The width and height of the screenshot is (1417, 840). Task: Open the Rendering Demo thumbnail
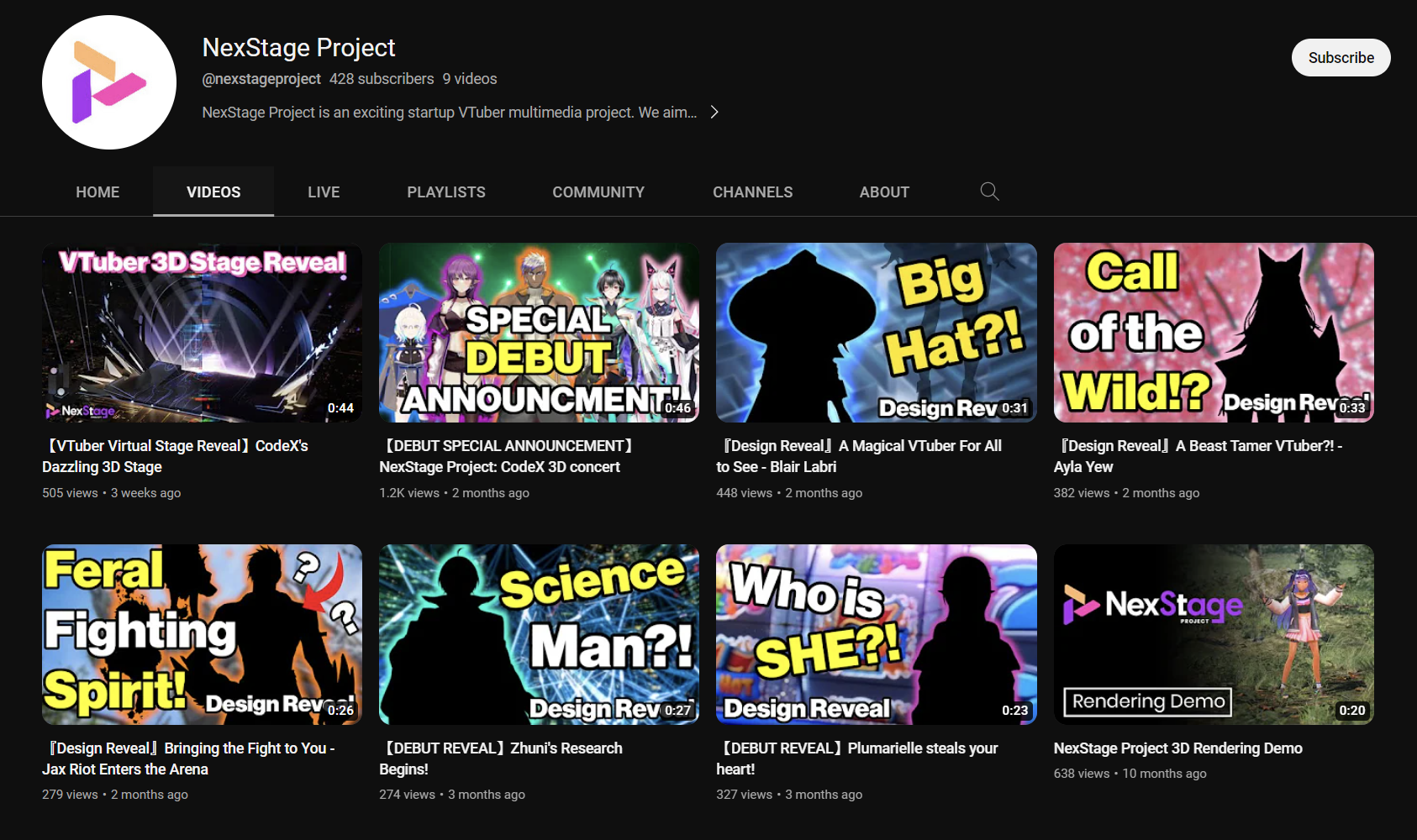pyautogui.click(x=1214, y=634)
